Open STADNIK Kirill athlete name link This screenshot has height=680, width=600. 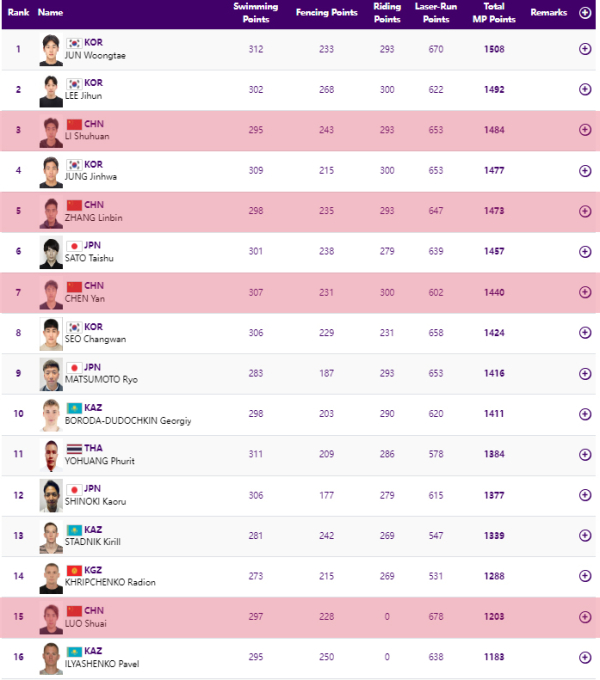pyautogui.click(x=93, y=542)
